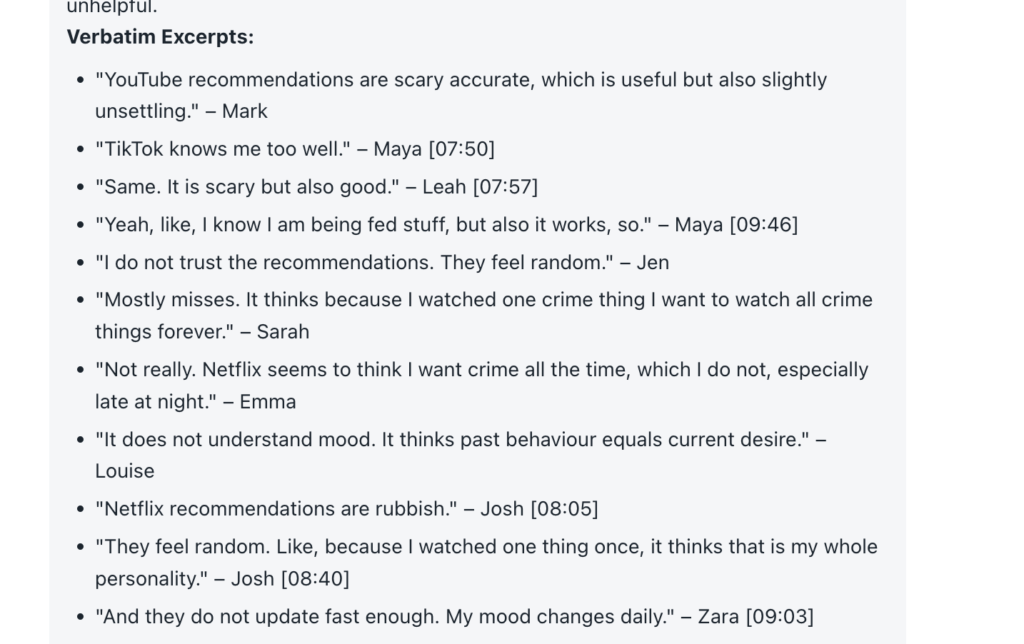Click the "Verbatim Excerpts:" heading
Viewport: 1024px width, 644px height.
[160, 37]
